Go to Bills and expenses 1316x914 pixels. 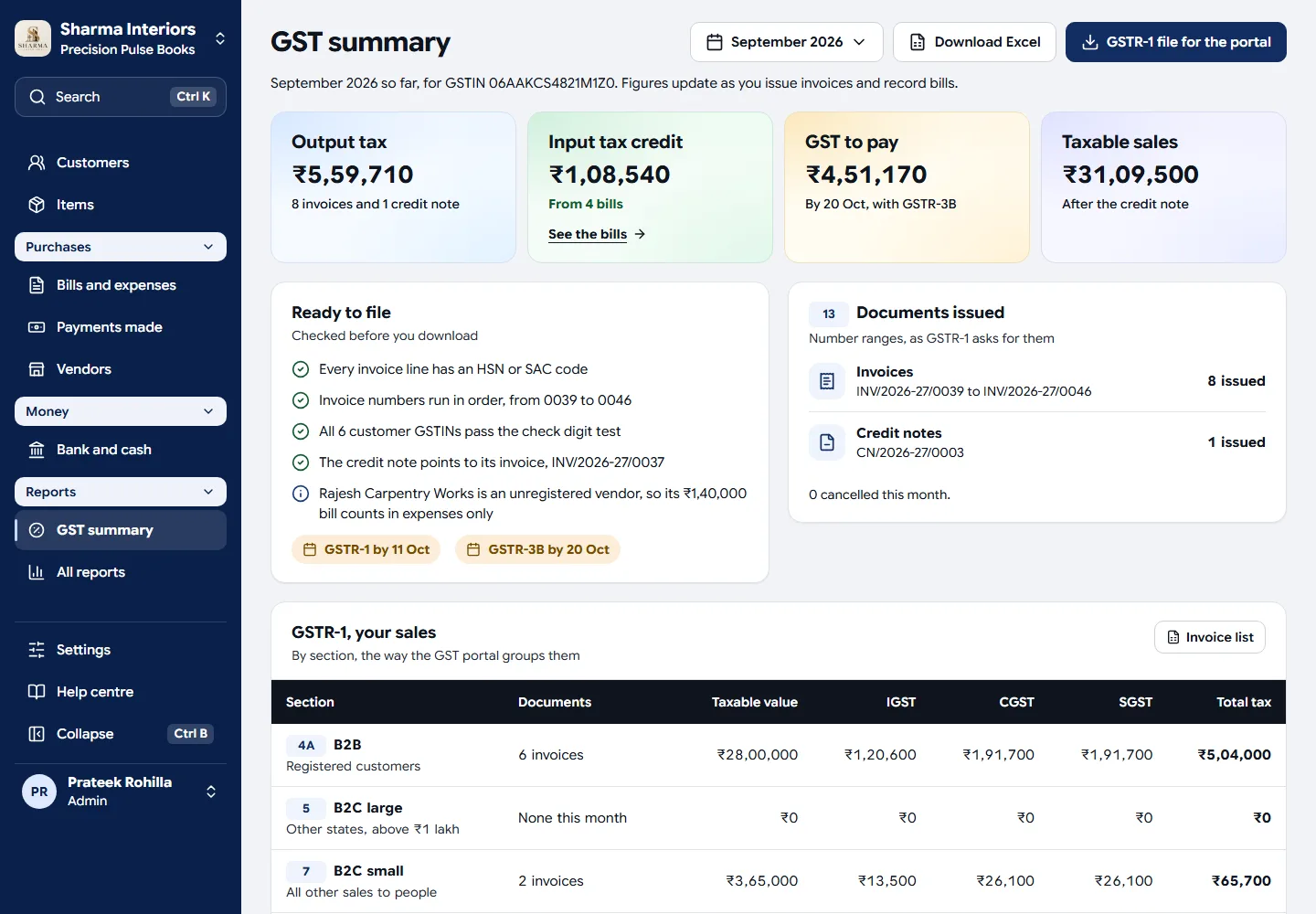(x=121, y=285)
